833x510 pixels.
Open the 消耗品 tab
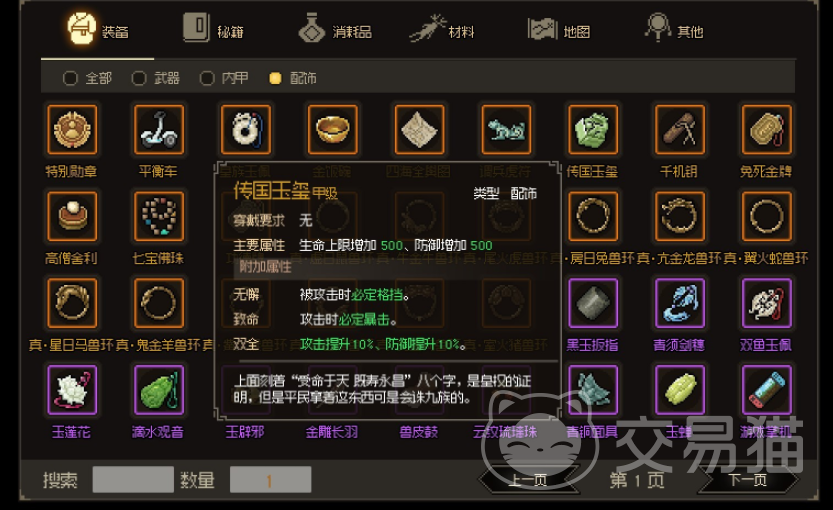(335, 29)
